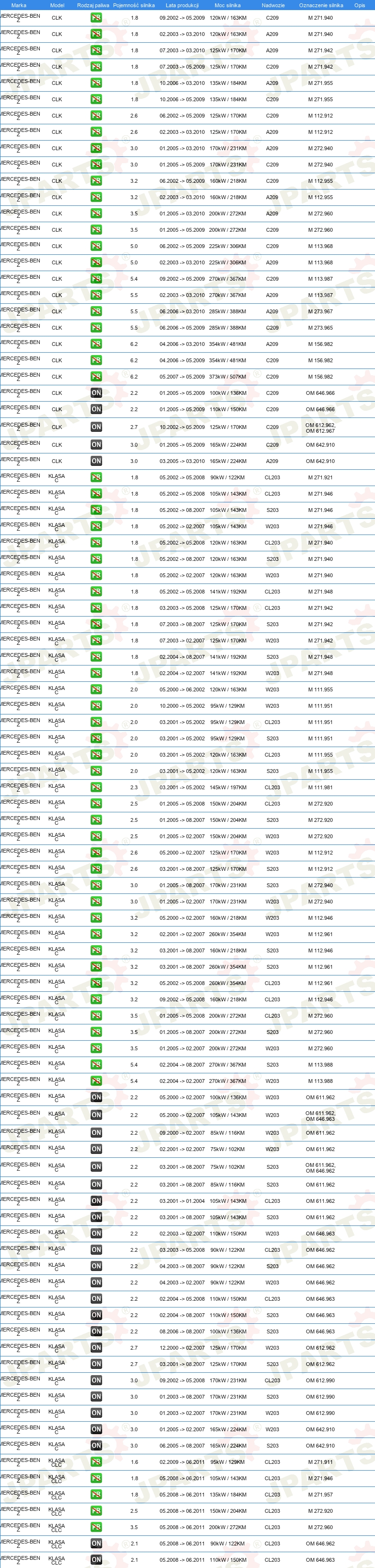Click the Model column header
Image resolution: width=375 pixels, height=1568 pixels.
point(57,5)
